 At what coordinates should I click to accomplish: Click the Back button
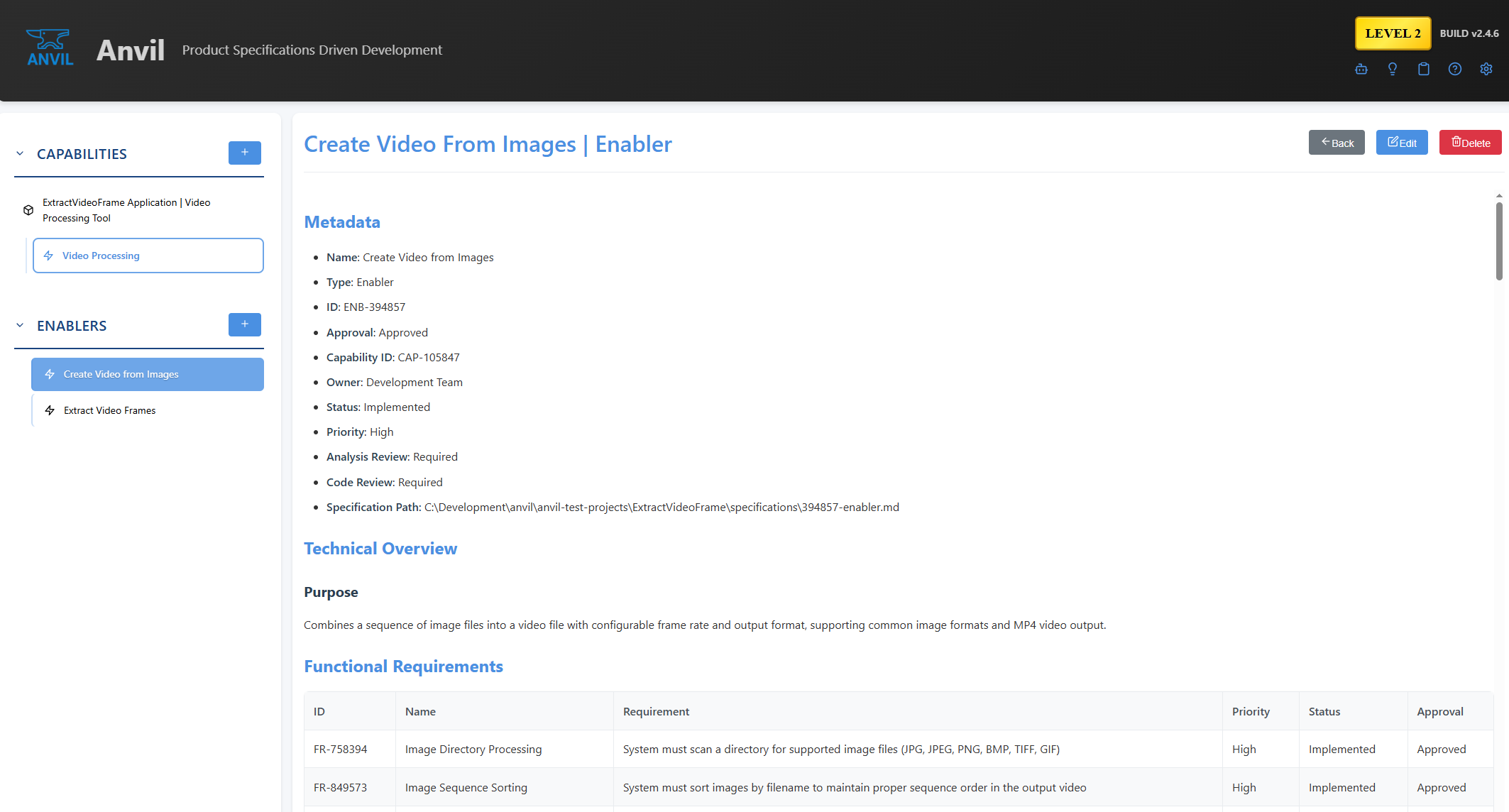[1336, 143]
